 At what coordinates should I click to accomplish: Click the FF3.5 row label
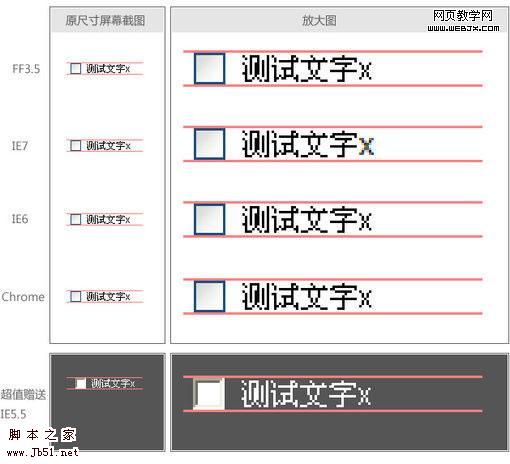[26, 69]
